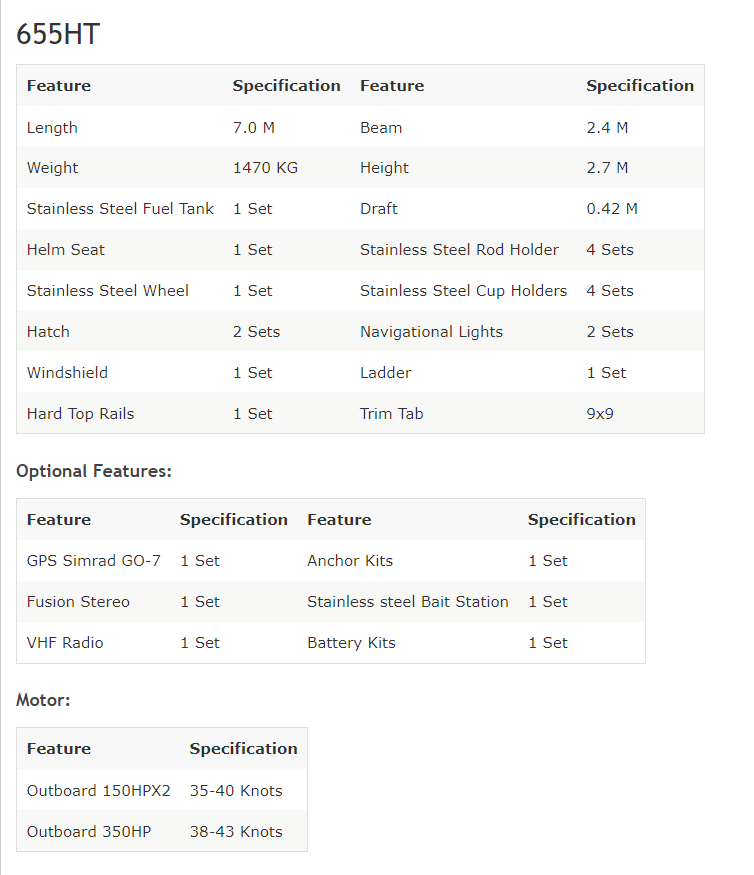Viewport: 754px width, 875px height.
Task: Select the Stainless Steel Fuel Tank row
Action: coord(361,209)
